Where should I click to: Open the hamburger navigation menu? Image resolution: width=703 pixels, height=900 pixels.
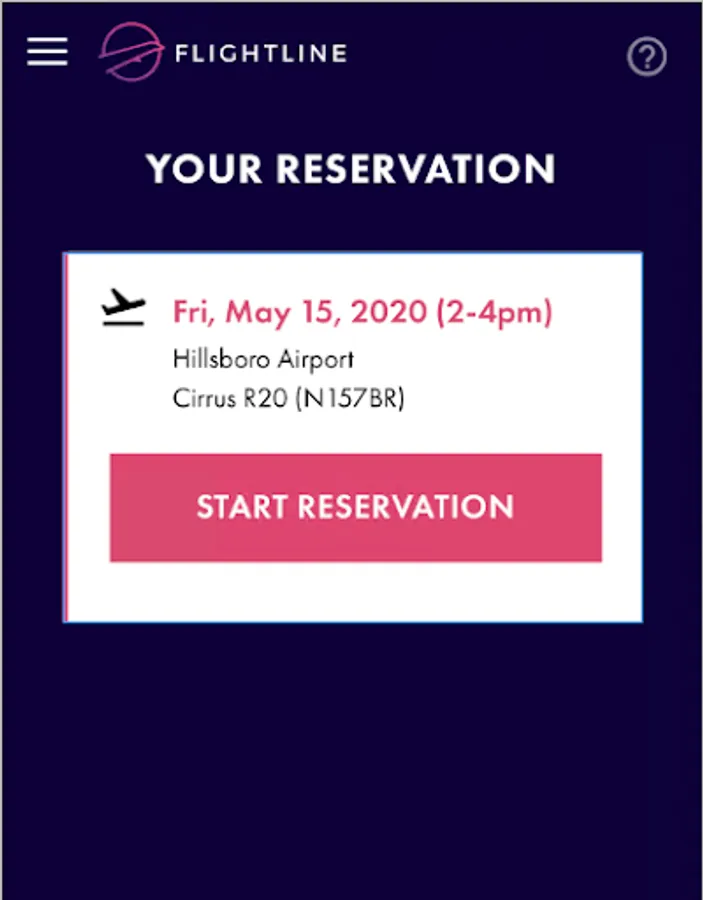click(x=47, y=52)
